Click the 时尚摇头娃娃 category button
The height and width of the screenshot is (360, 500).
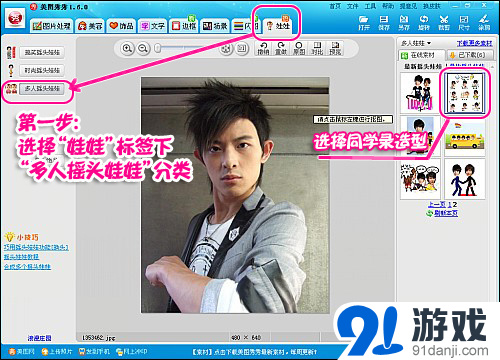pyautogui.click(x=42, y=70)
